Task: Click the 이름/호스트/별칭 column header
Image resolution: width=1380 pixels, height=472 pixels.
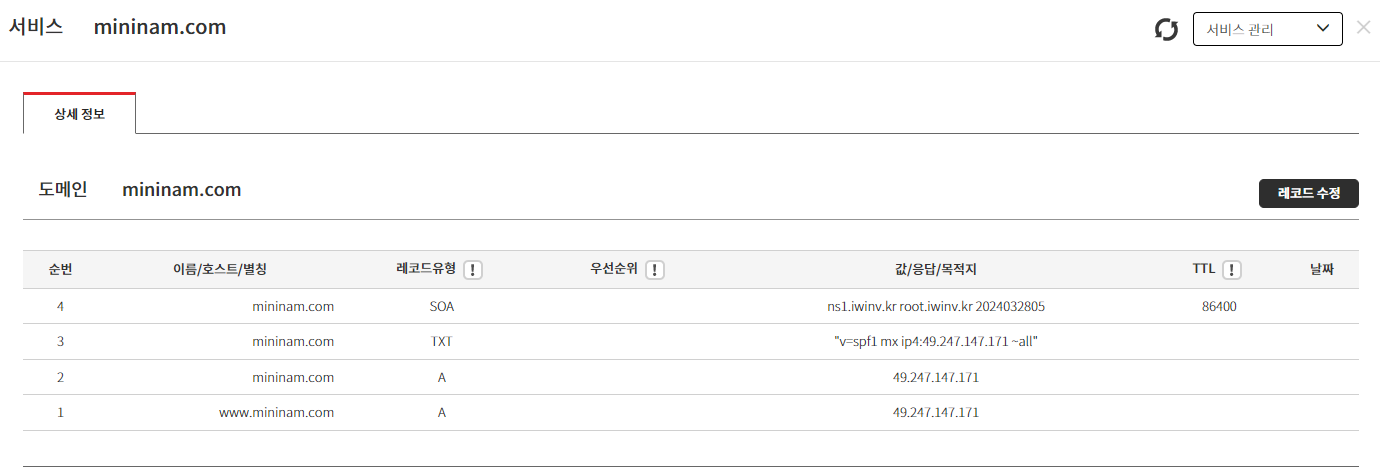Action: [x=220, y=270]
